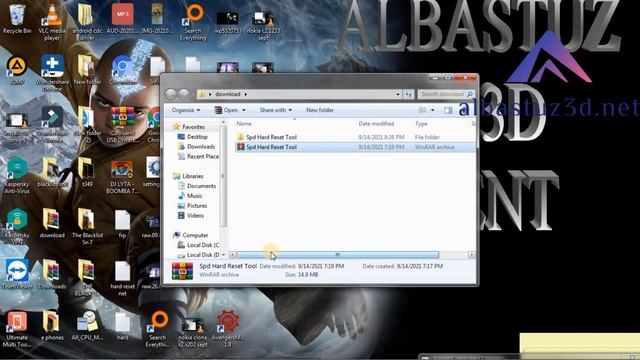Launch the Kaspersky VPN shortcut
This screenshot has height=360, width=640.
[x=17, y=227]
